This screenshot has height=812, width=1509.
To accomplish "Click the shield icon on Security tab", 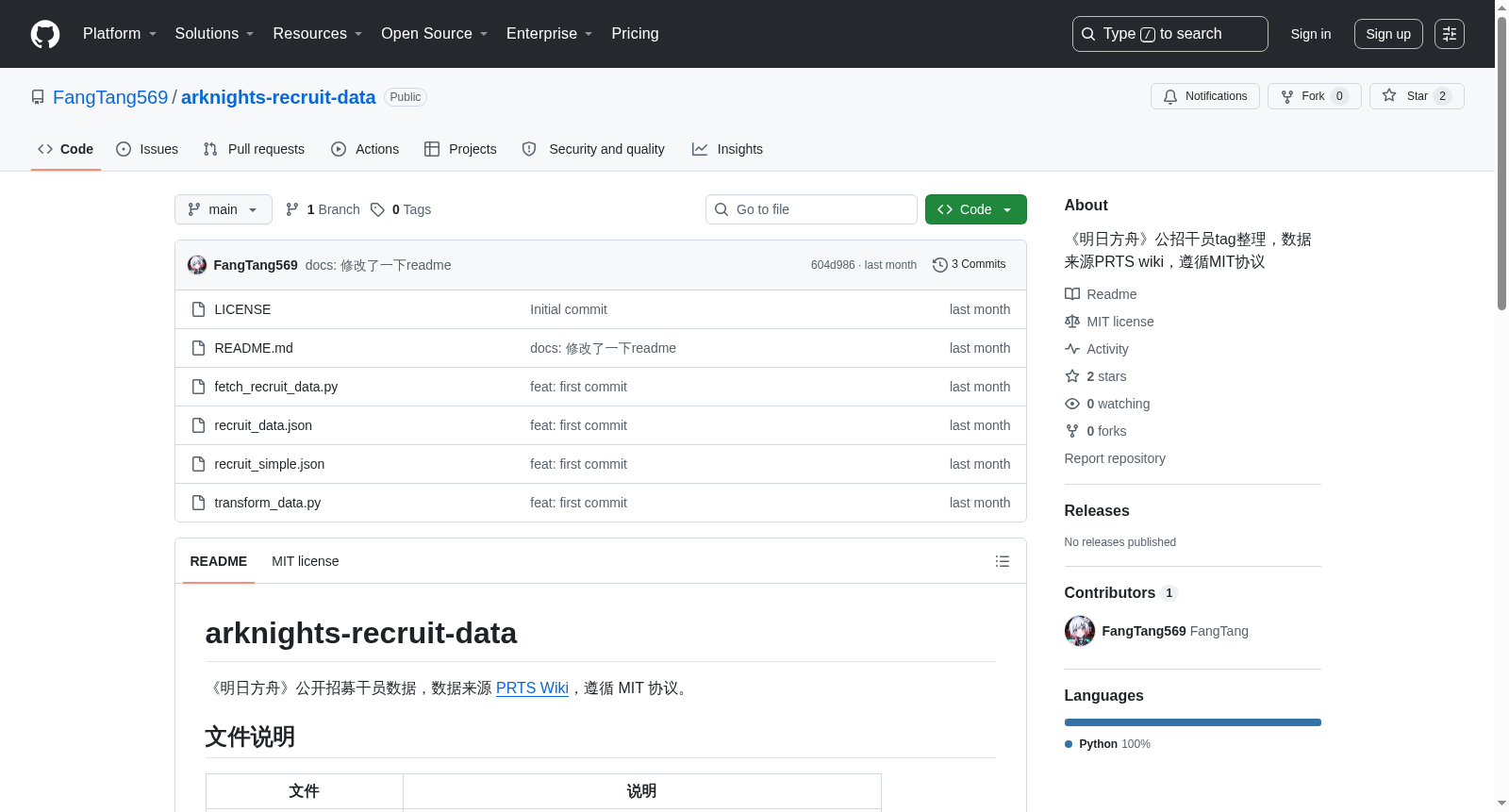I will (529, 149).
